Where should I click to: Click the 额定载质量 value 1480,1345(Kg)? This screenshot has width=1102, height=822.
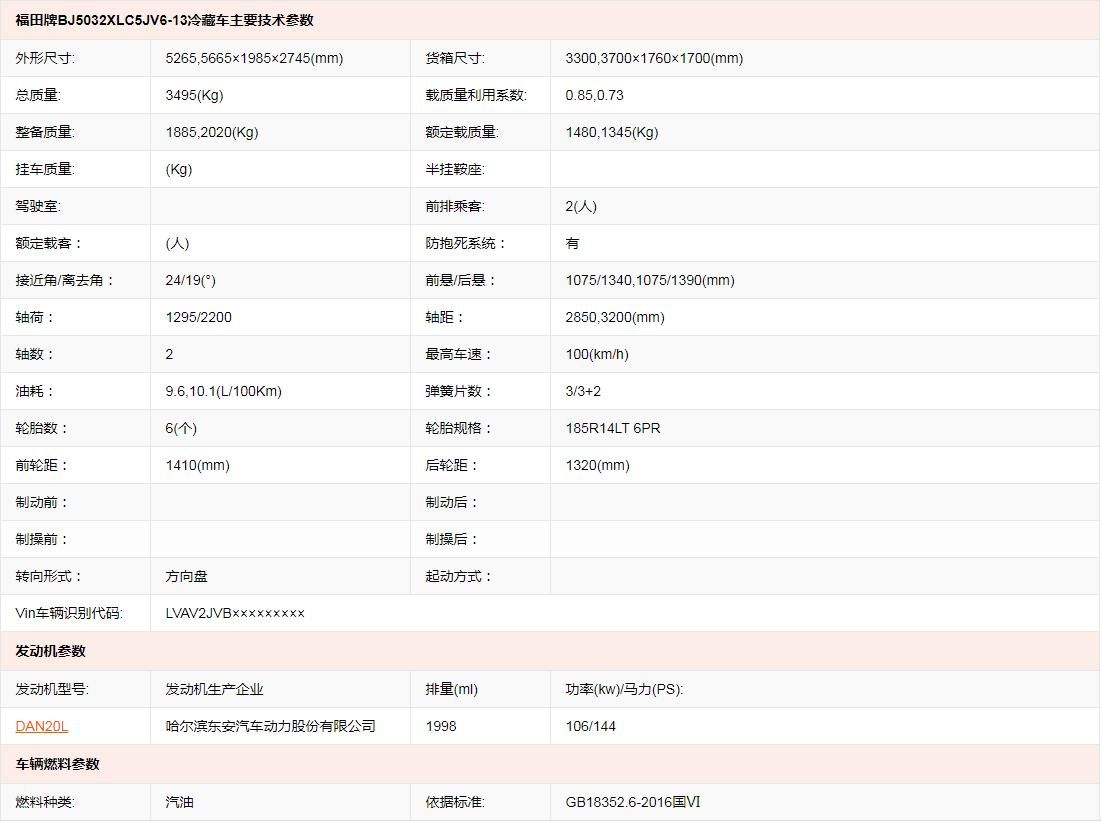click(x=612, y=132)
